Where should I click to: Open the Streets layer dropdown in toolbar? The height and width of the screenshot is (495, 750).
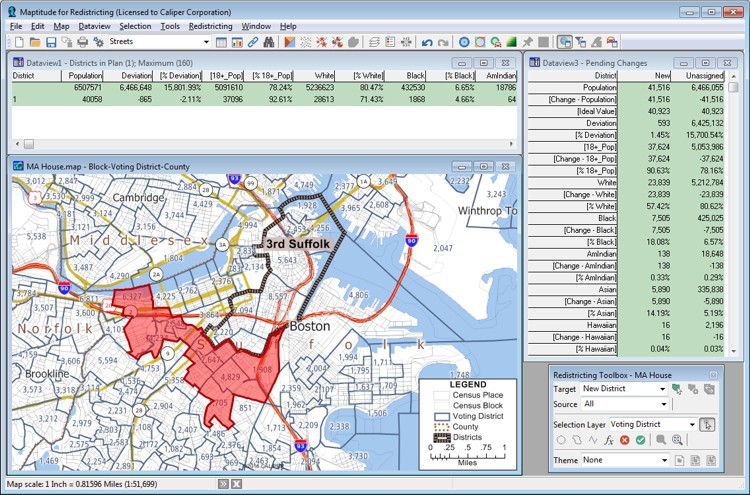206,42
